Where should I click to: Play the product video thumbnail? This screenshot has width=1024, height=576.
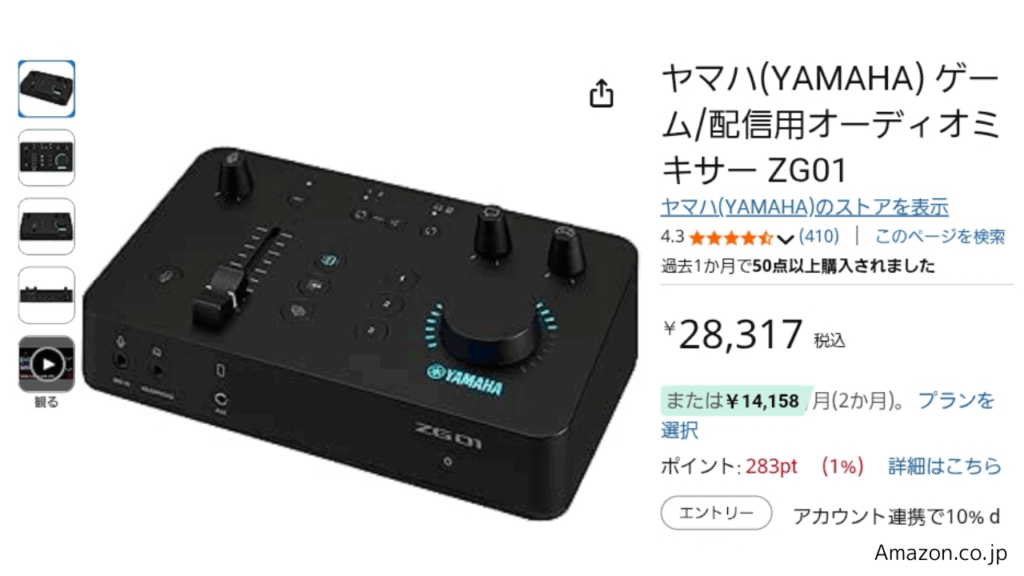[x=46, y=364]
